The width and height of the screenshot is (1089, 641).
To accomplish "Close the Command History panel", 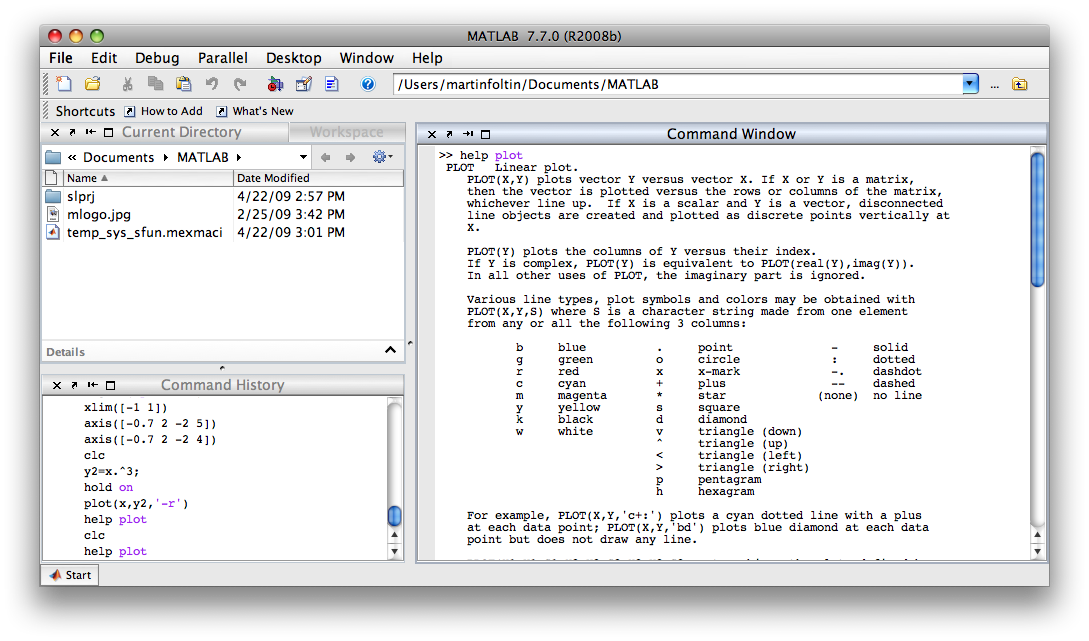I will point(57,385).
